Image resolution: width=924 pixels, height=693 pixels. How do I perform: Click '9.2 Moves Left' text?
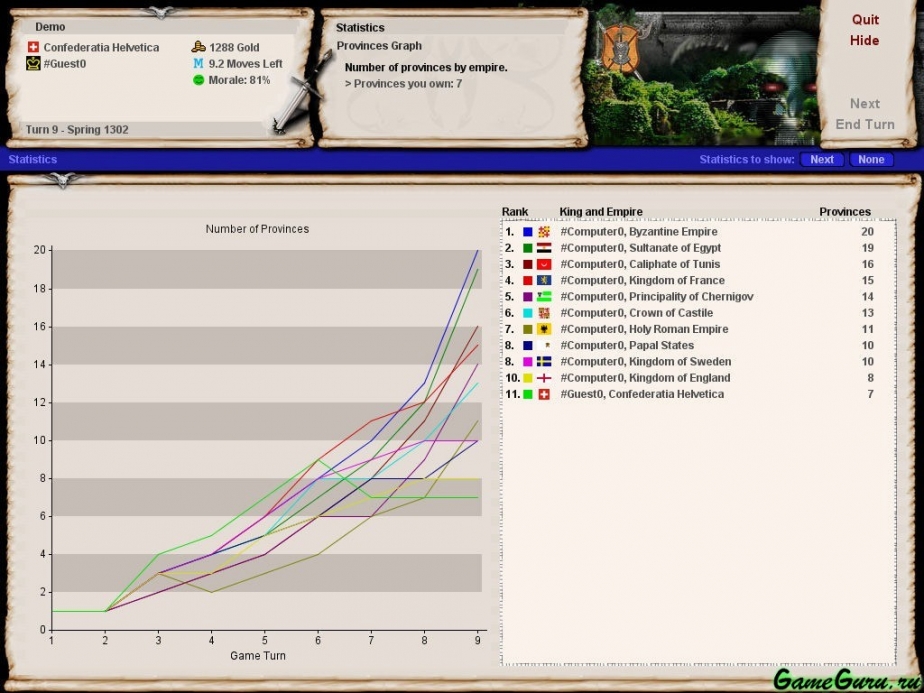tap(246, 64)
